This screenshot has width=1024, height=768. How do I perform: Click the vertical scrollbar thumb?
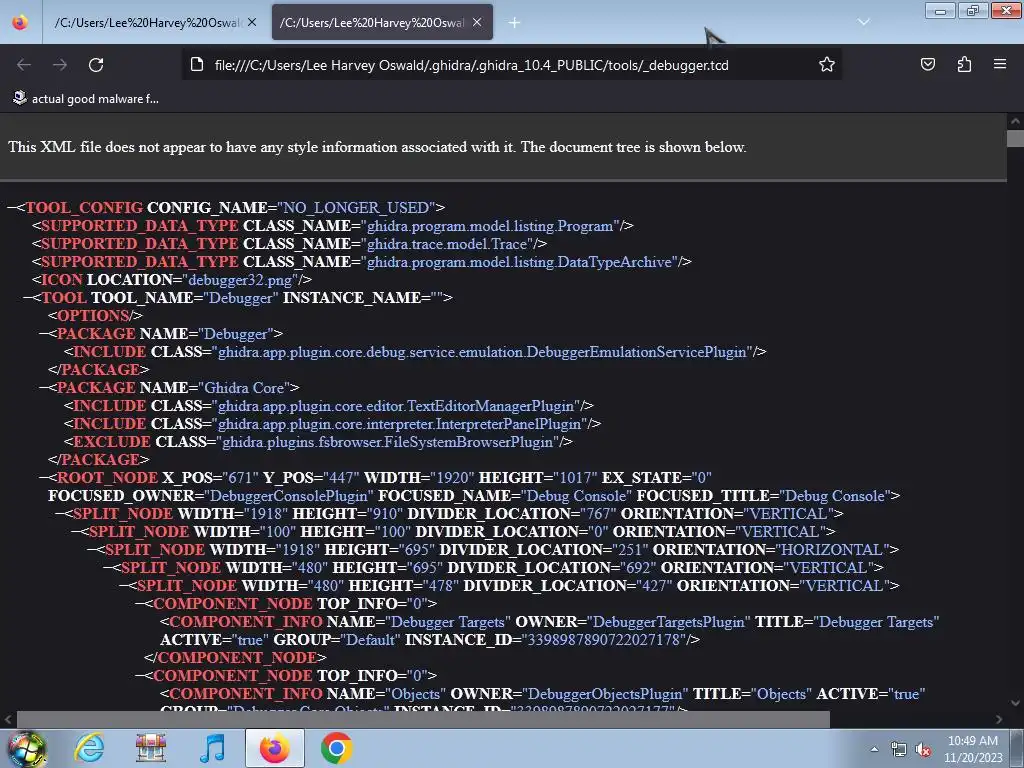click(x=1015, y=138)
